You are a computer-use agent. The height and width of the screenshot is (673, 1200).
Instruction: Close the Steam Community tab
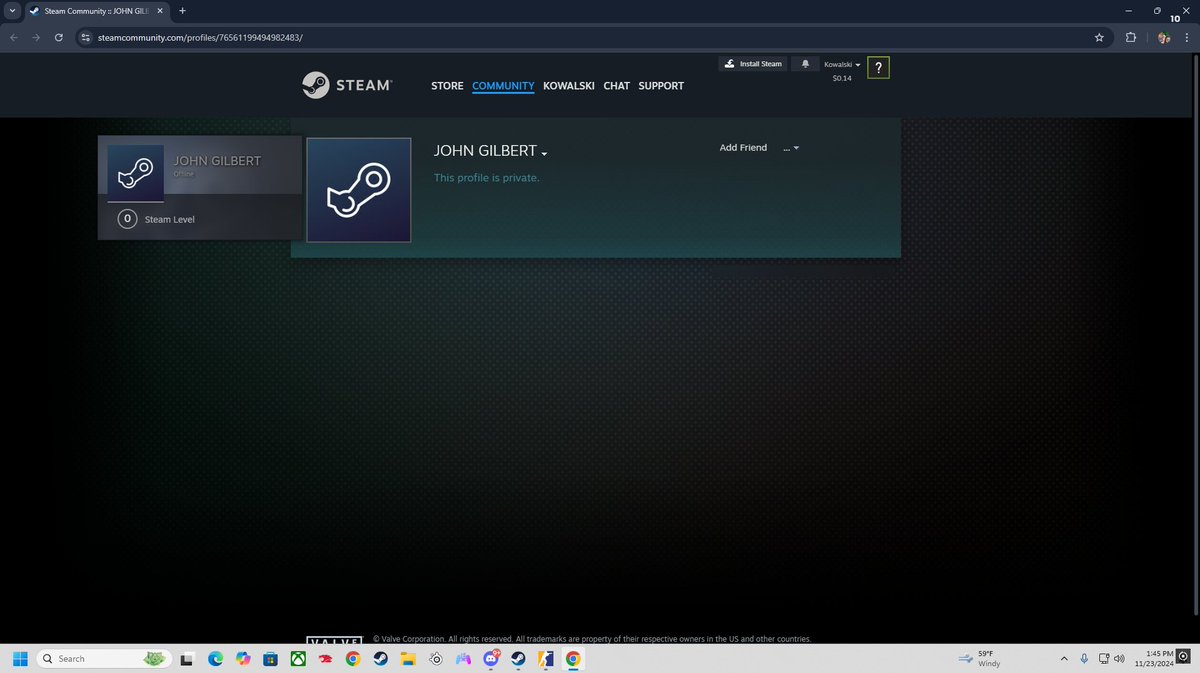coord(161,10)
